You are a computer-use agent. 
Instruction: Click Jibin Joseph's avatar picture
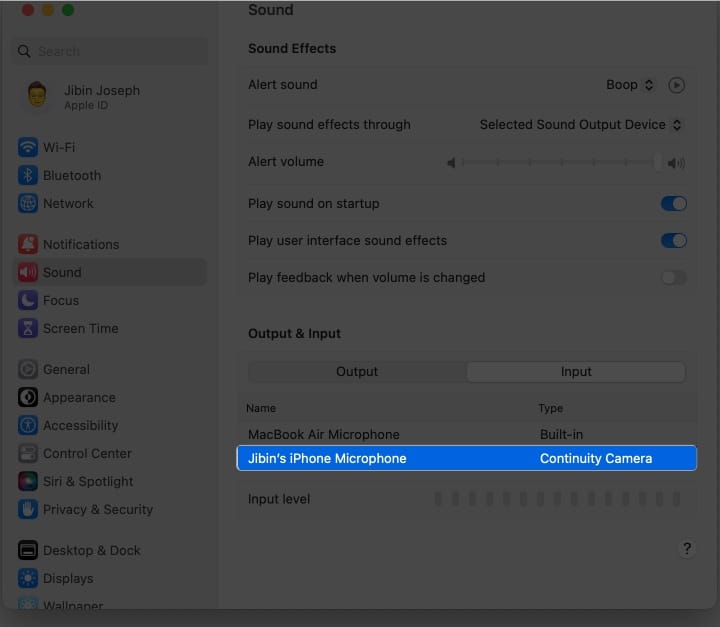pyautogui.click(x=37, y=95)
